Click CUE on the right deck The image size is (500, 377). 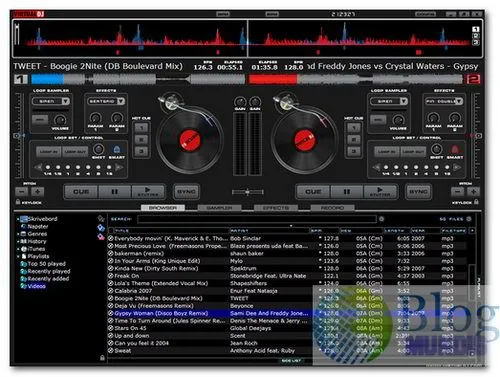(x=313, y=192)
